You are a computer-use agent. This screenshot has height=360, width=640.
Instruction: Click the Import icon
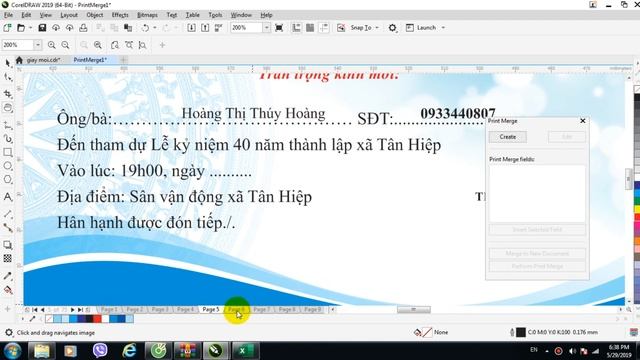(x=191, y=28)
